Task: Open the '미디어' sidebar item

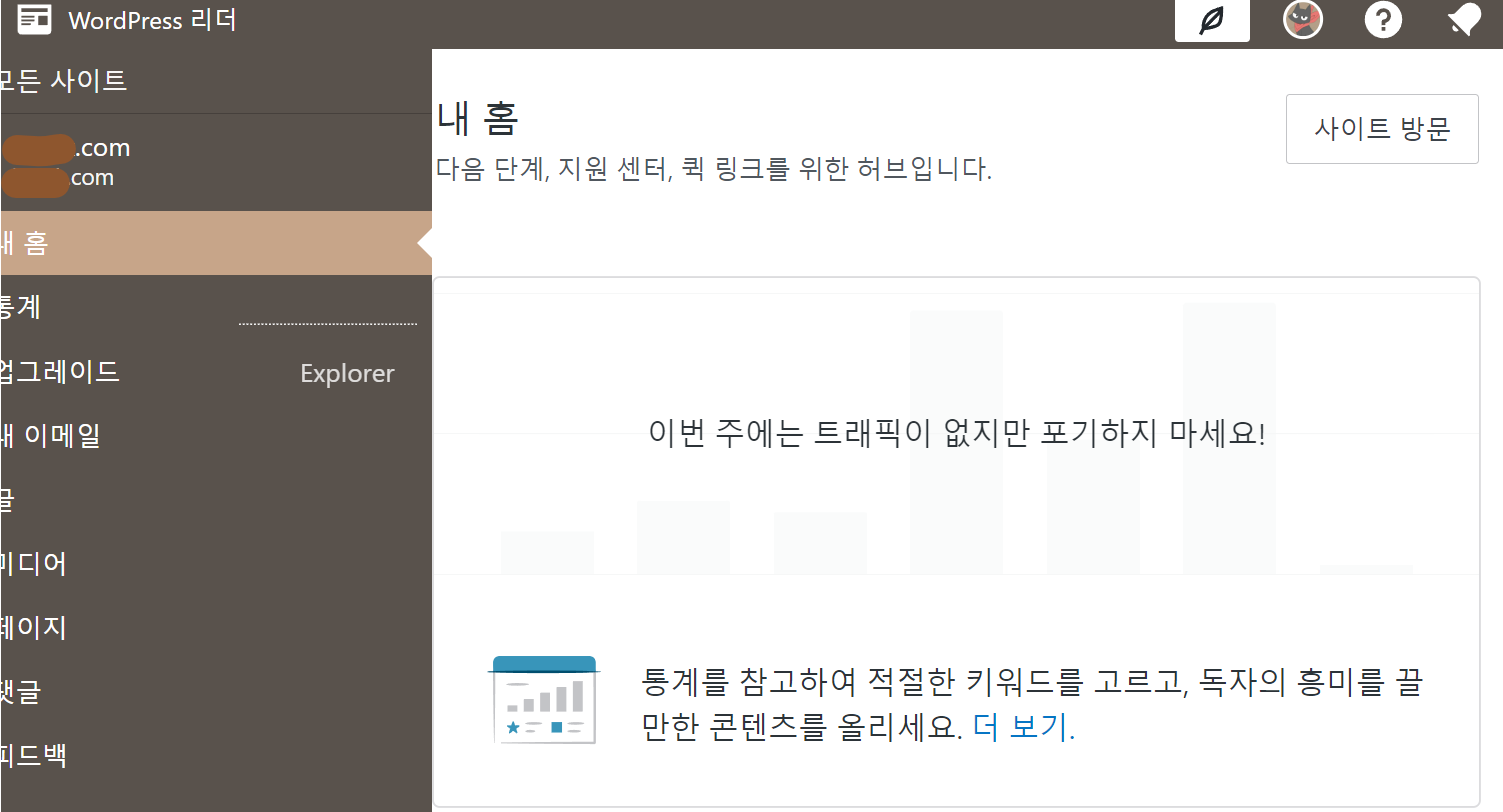Action: (216, 564)
